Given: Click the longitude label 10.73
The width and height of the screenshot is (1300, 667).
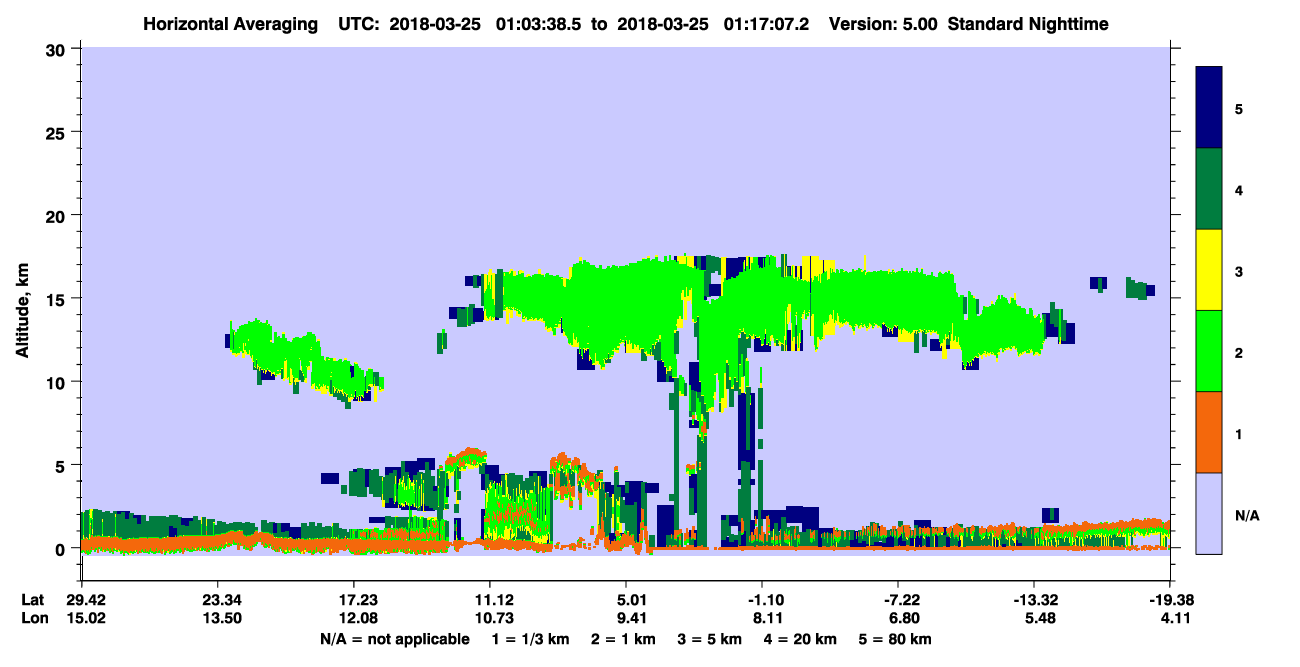Looking at the screenshot, I should 490,619.
